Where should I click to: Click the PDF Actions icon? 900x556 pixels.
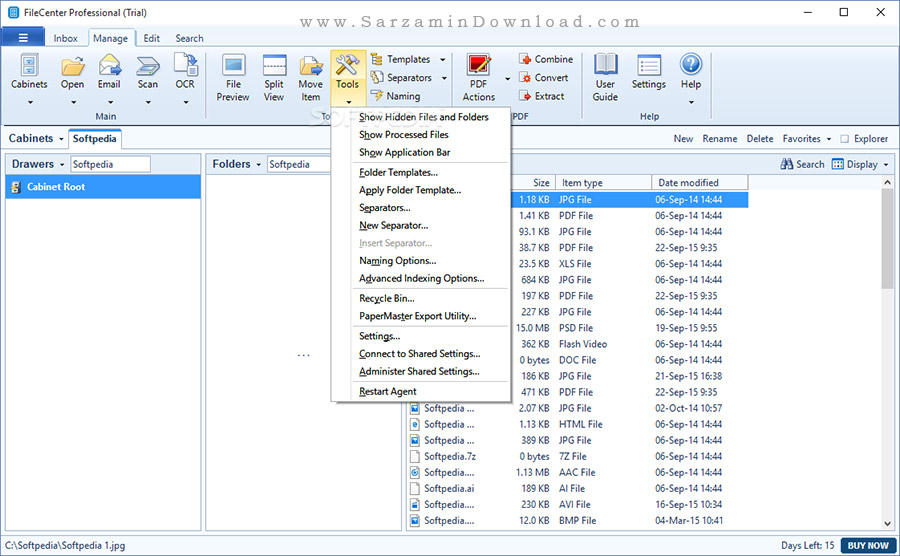click(479, 65)
